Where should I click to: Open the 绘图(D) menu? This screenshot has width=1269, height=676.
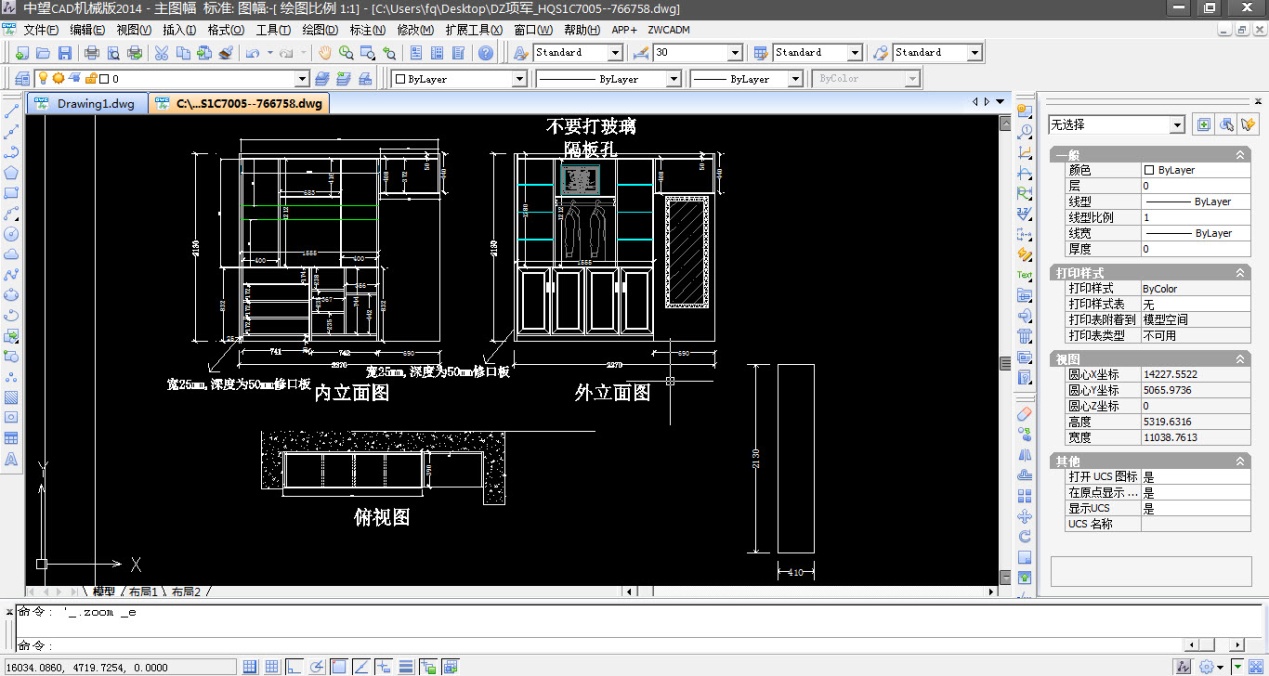click(319, 30)
